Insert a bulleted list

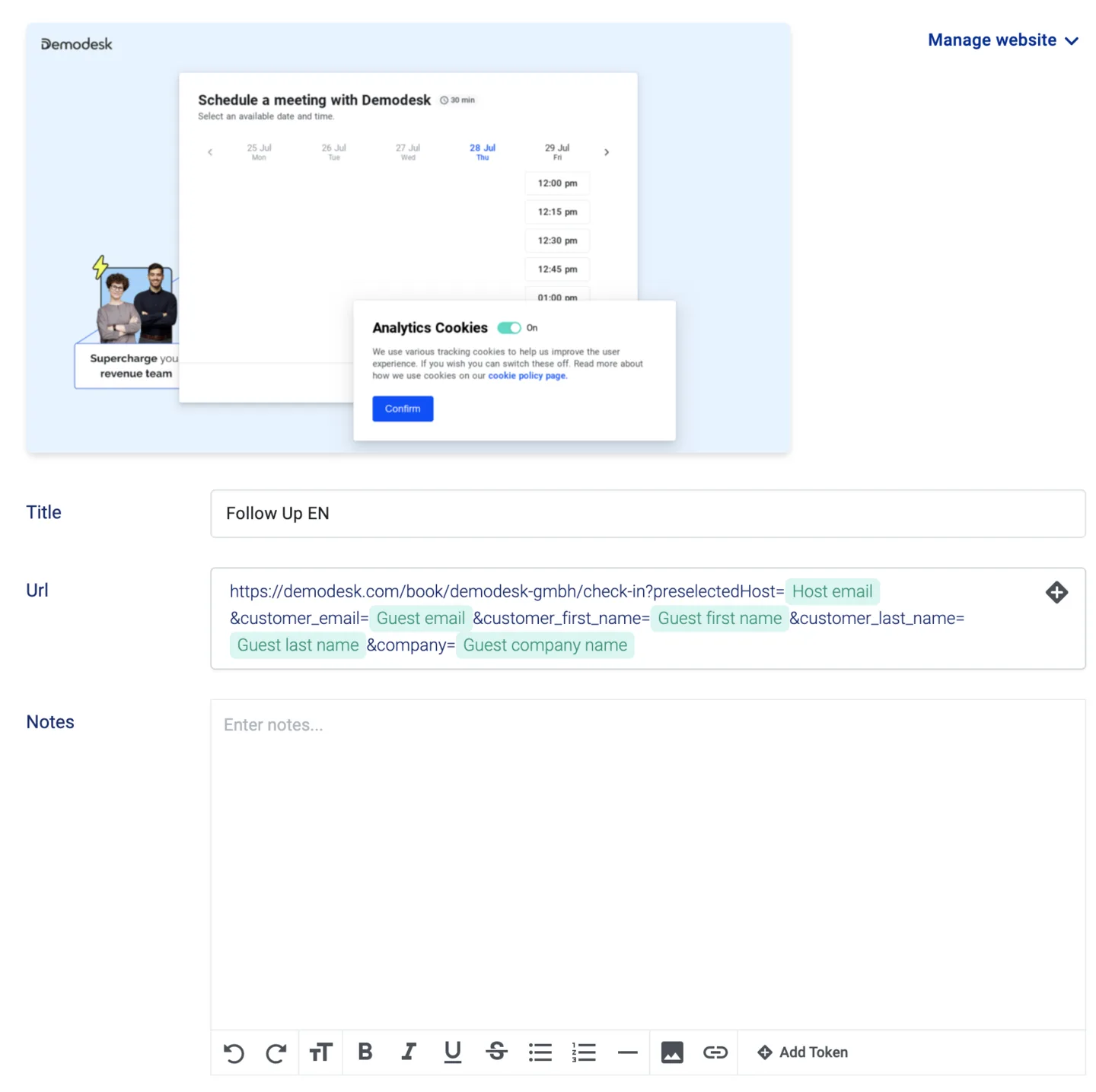coord(540,1052)
